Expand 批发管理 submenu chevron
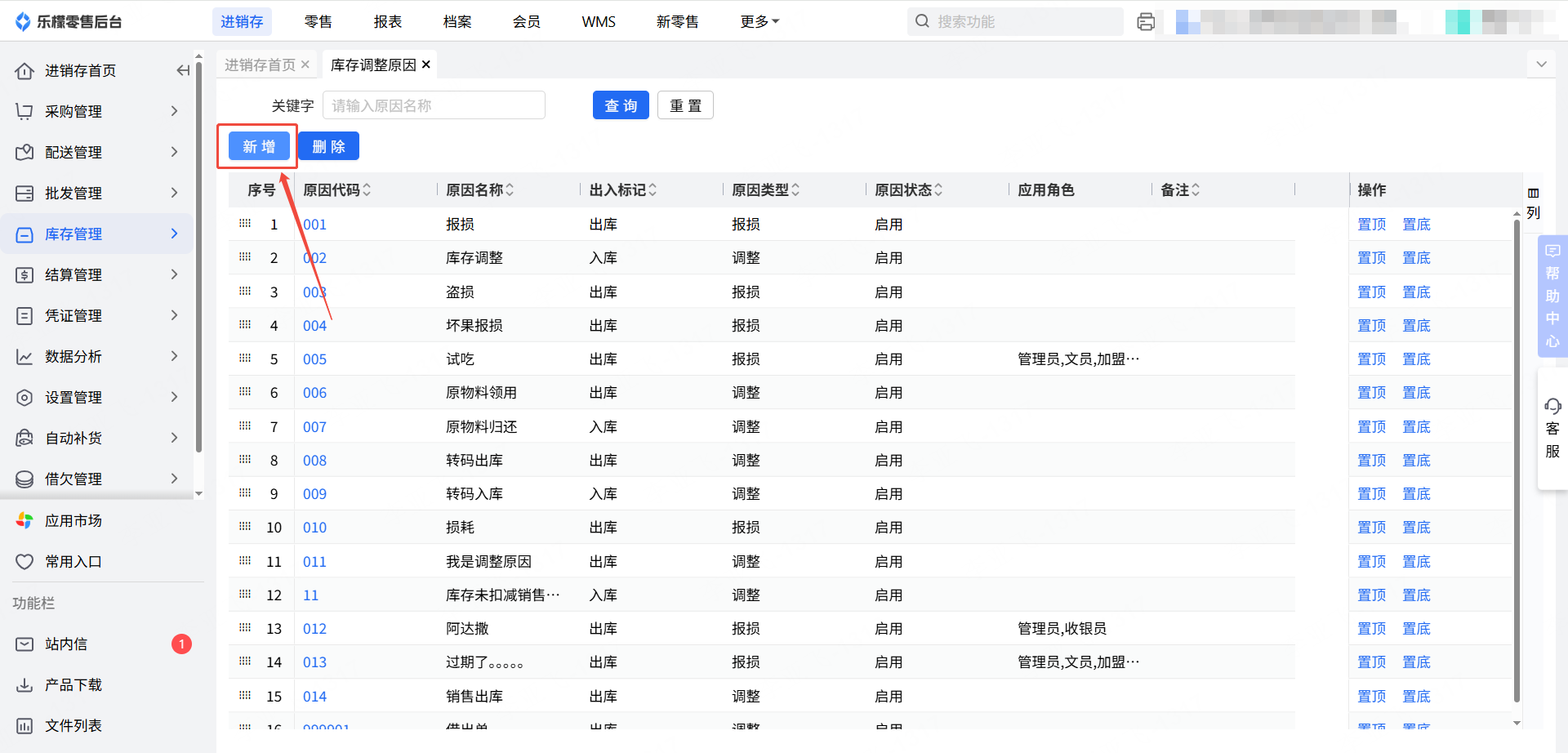 click(x=174, y=193)
